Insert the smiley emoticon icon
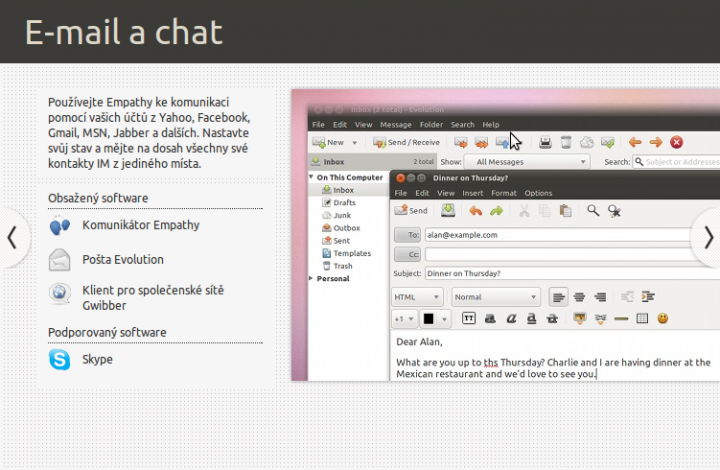The height and width of the screenshot is (470, 720). [663, 318]
